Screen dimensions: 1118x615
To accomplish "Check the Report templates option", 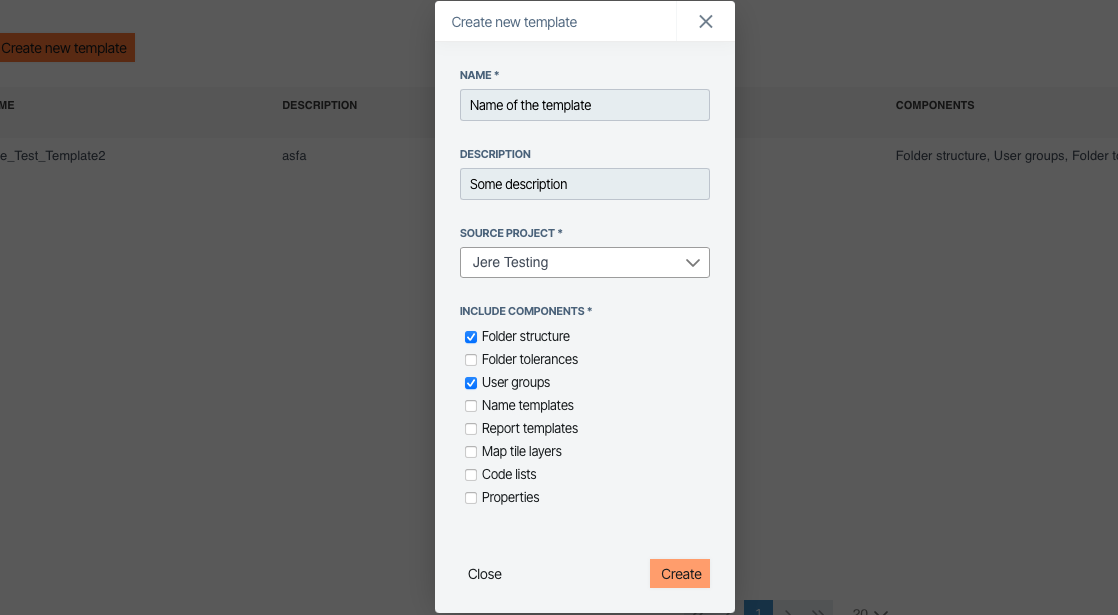I will point(471,429).
